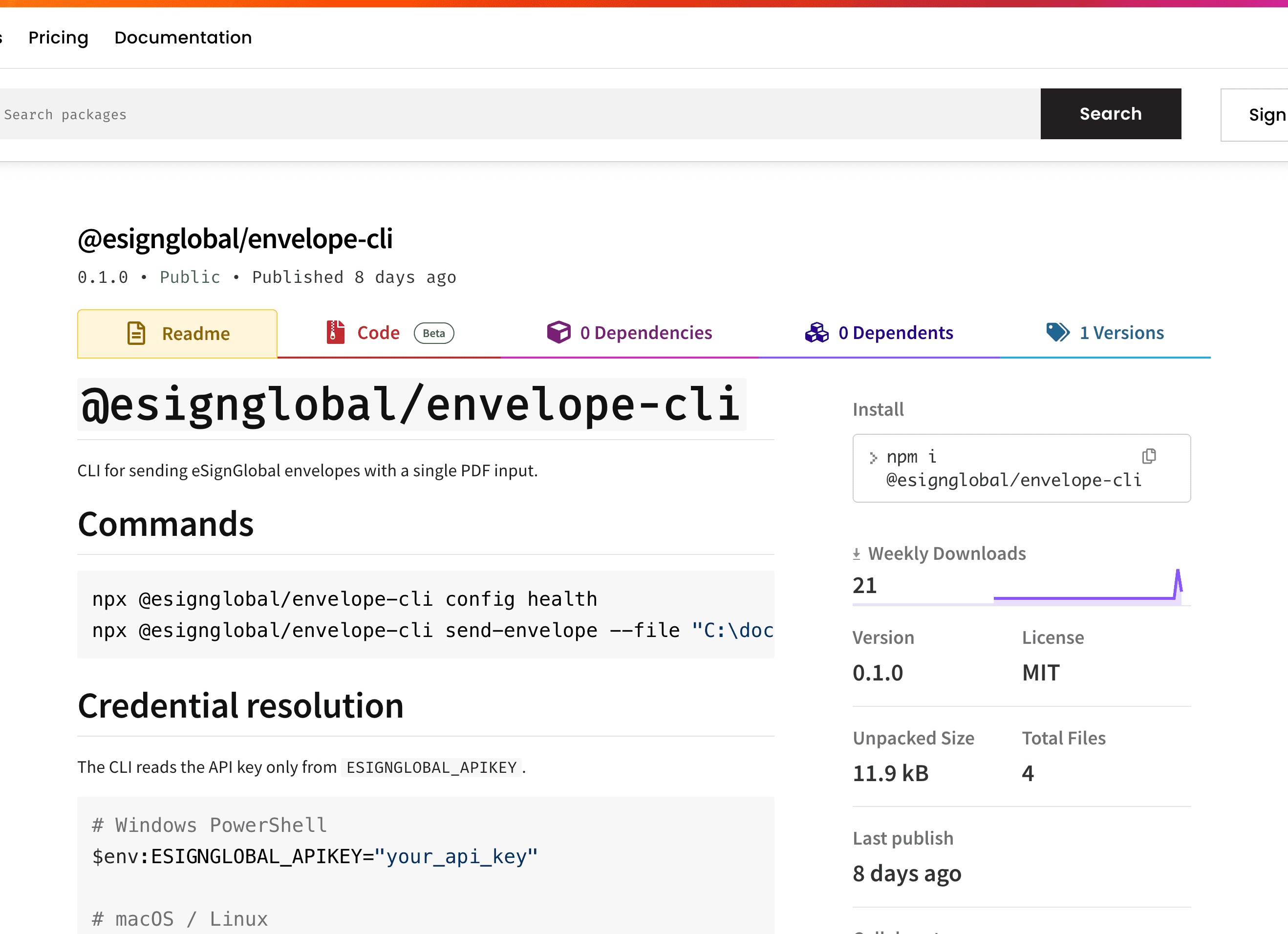1288x934 pixels.
Task: Click the Last publish '8 days ago' value
Action: point(907,874)
